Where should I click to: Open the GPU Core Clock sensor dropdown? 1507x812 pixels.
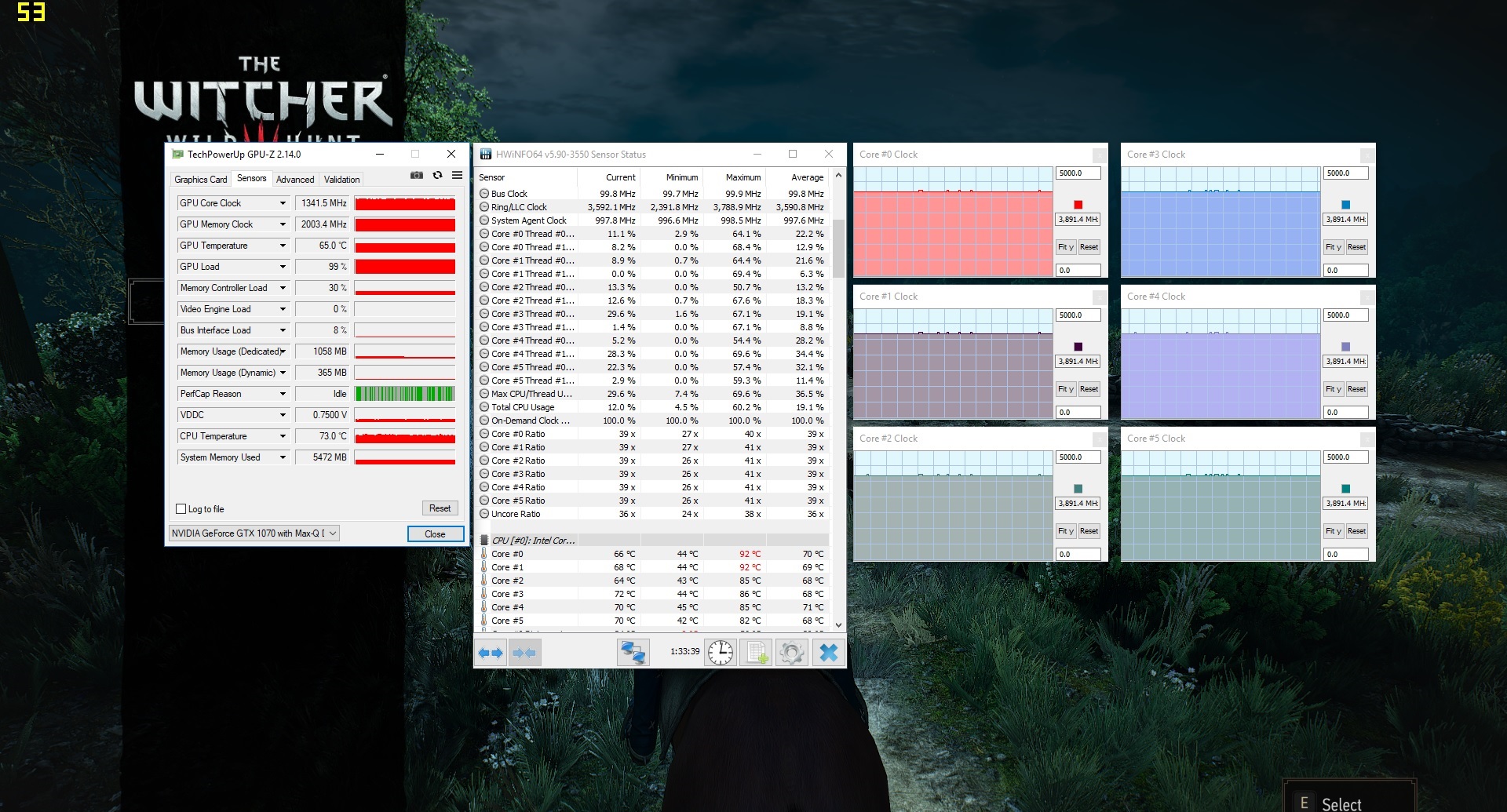point(283,203)
